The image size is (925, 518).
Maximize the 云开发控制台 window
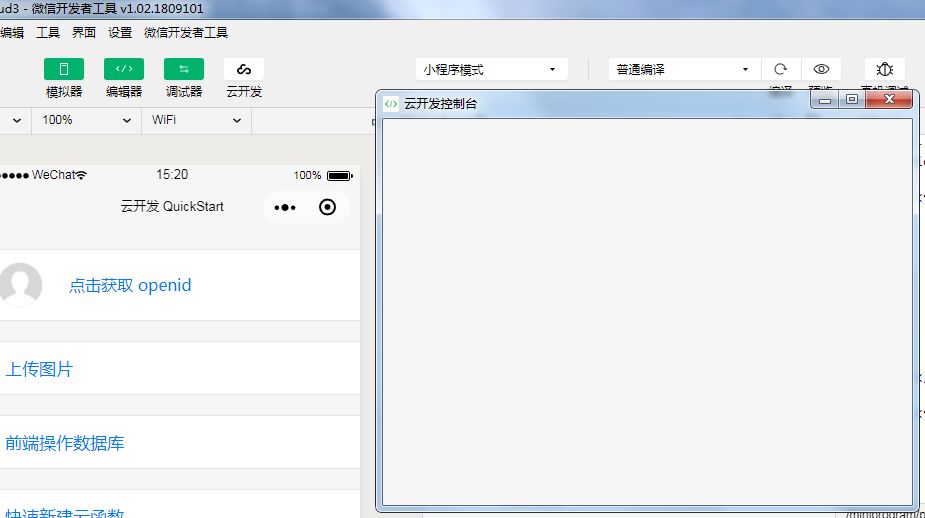point(852,100)
